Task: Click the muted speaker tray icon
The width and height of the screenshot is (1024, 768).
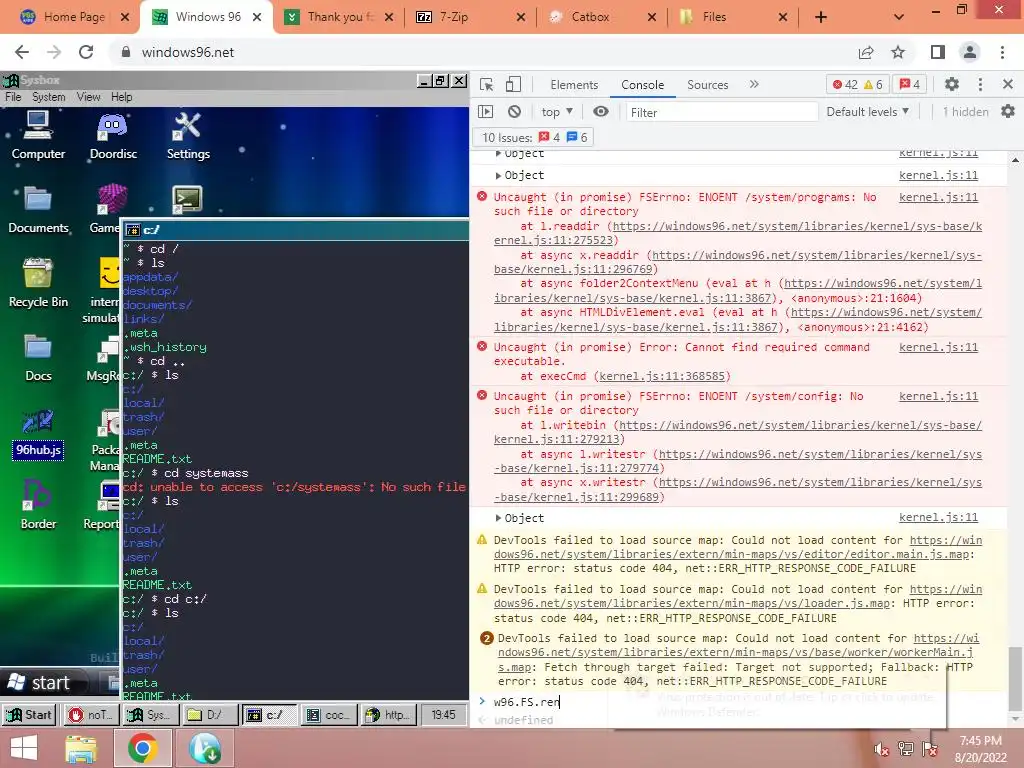Action: [882, 749]
